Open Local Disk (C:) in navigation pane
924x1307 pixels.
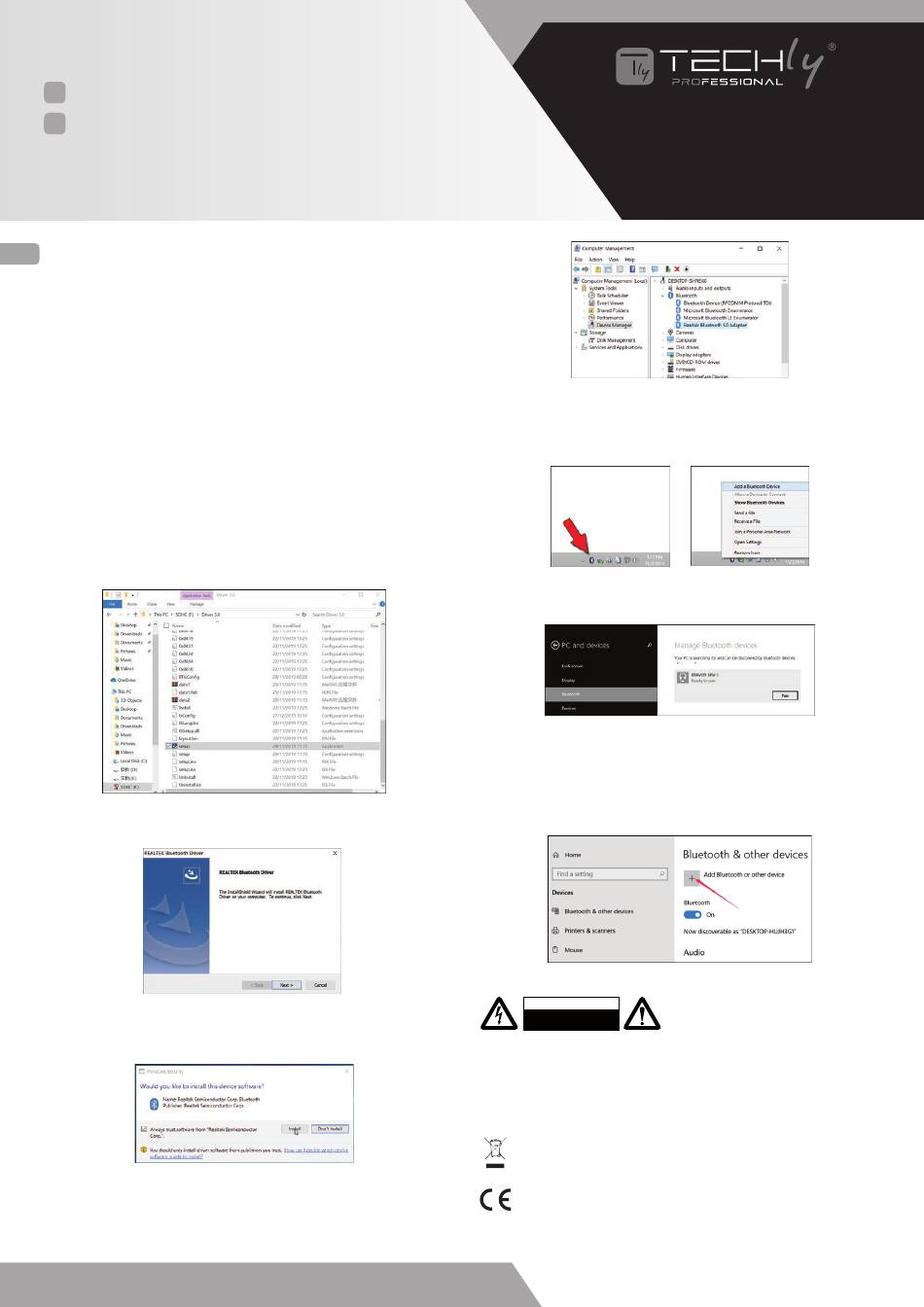pos(129,760)
